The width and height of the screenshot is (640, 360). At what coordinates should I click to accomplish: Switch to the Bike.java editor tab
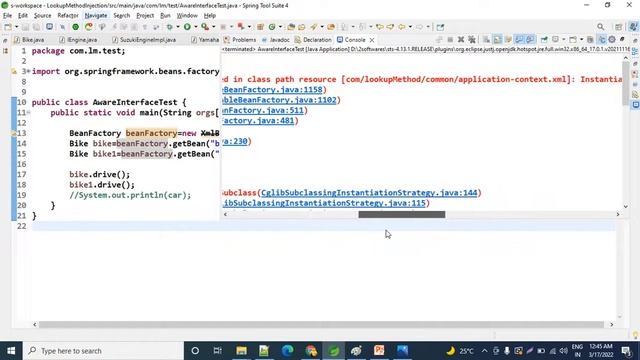tap(29, 40)
